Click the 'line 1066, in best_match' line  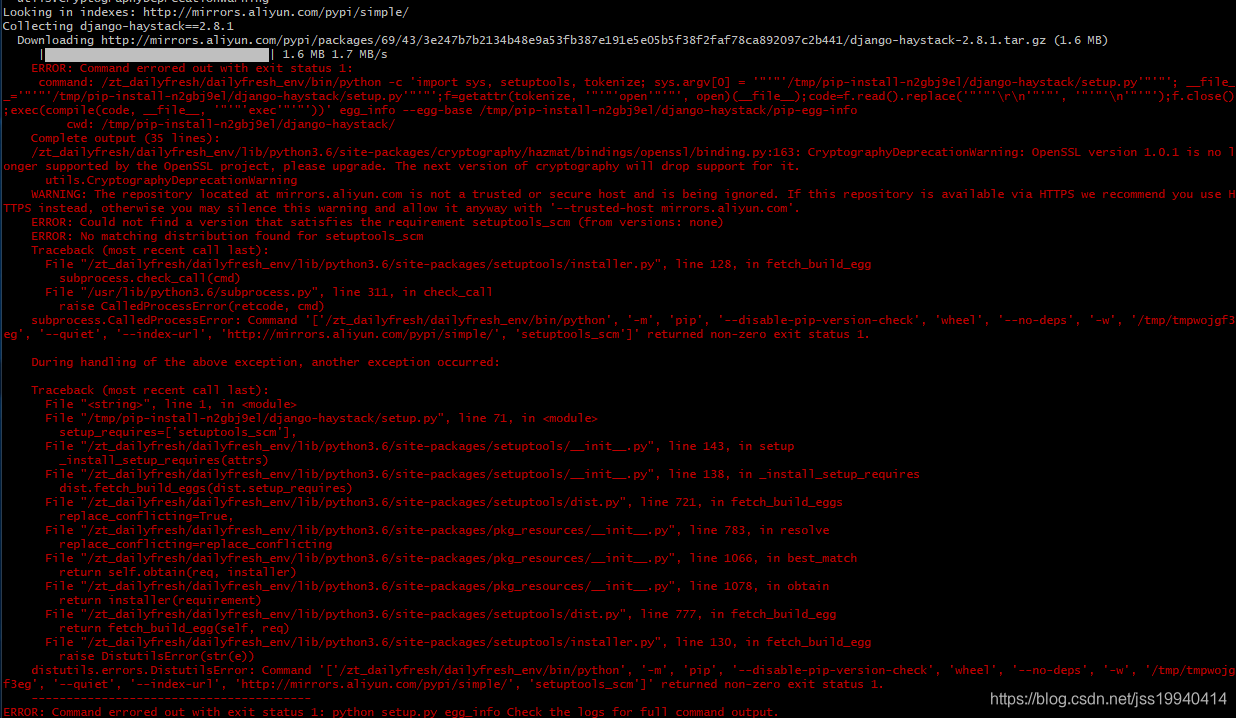(451, 558)
